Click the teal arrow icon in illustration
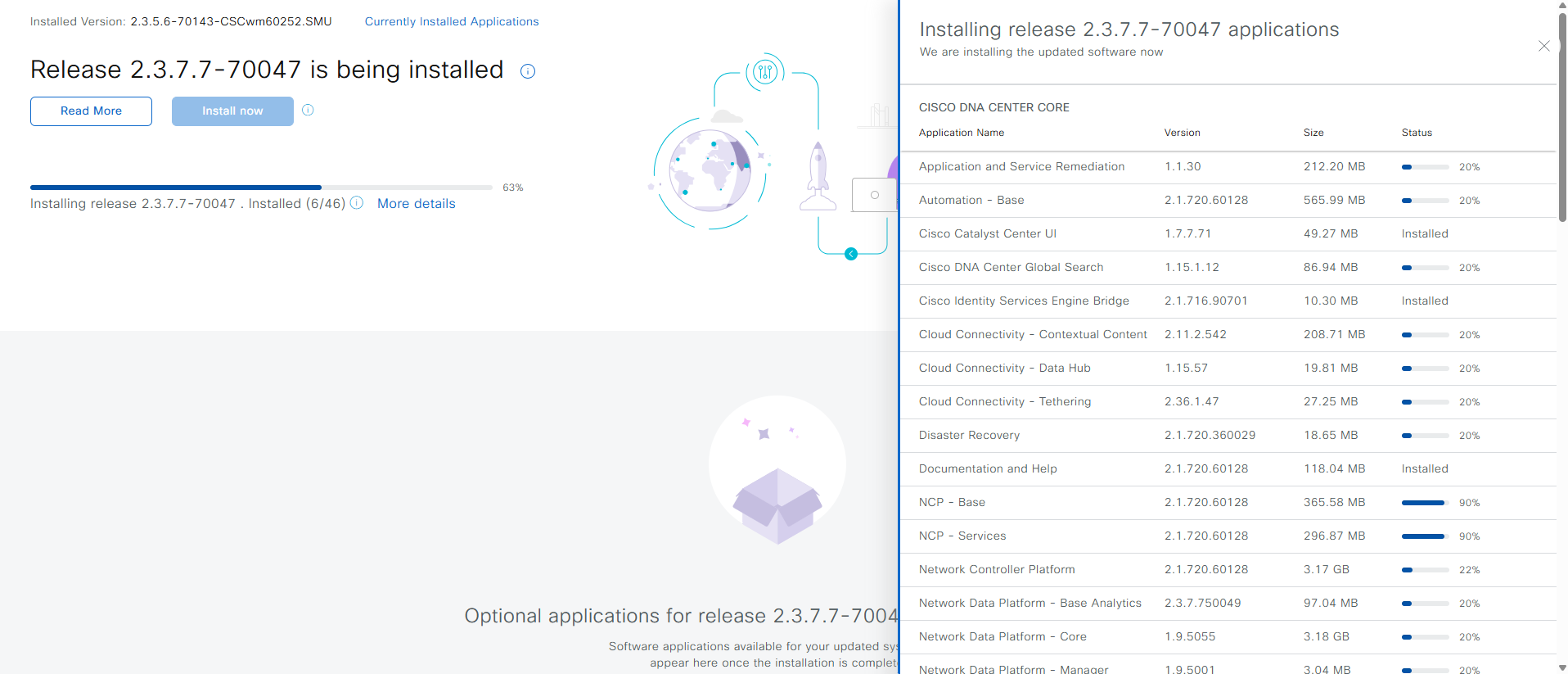Screen dimensions: 1568x674 851,254
